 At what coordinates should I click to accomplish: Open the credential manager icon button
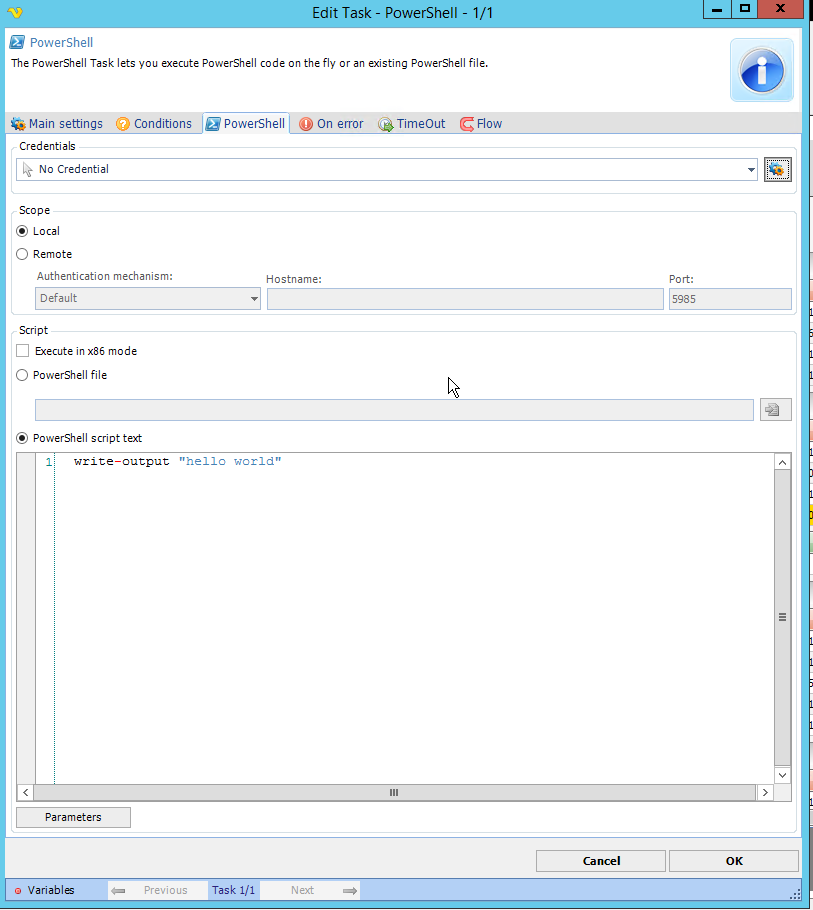coord(777,170)
